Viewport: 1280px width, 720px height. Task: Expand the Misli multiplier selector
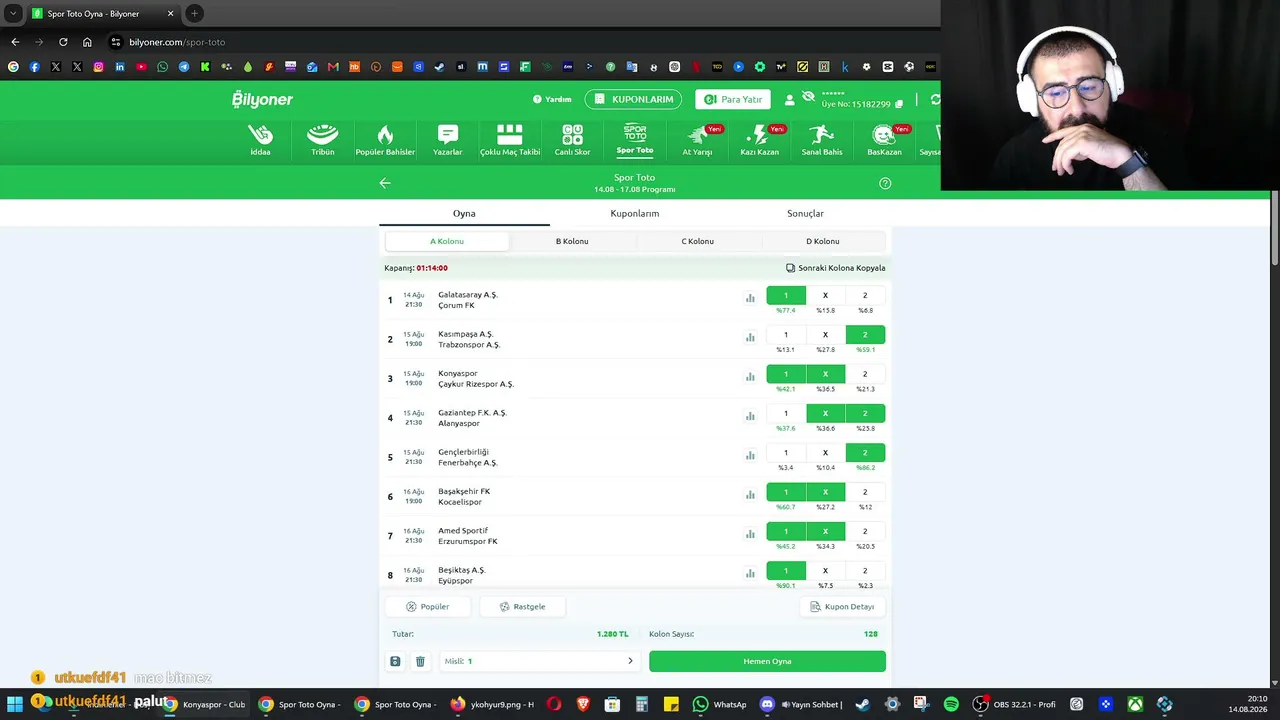pyautogui.click(x=539, y=661)
